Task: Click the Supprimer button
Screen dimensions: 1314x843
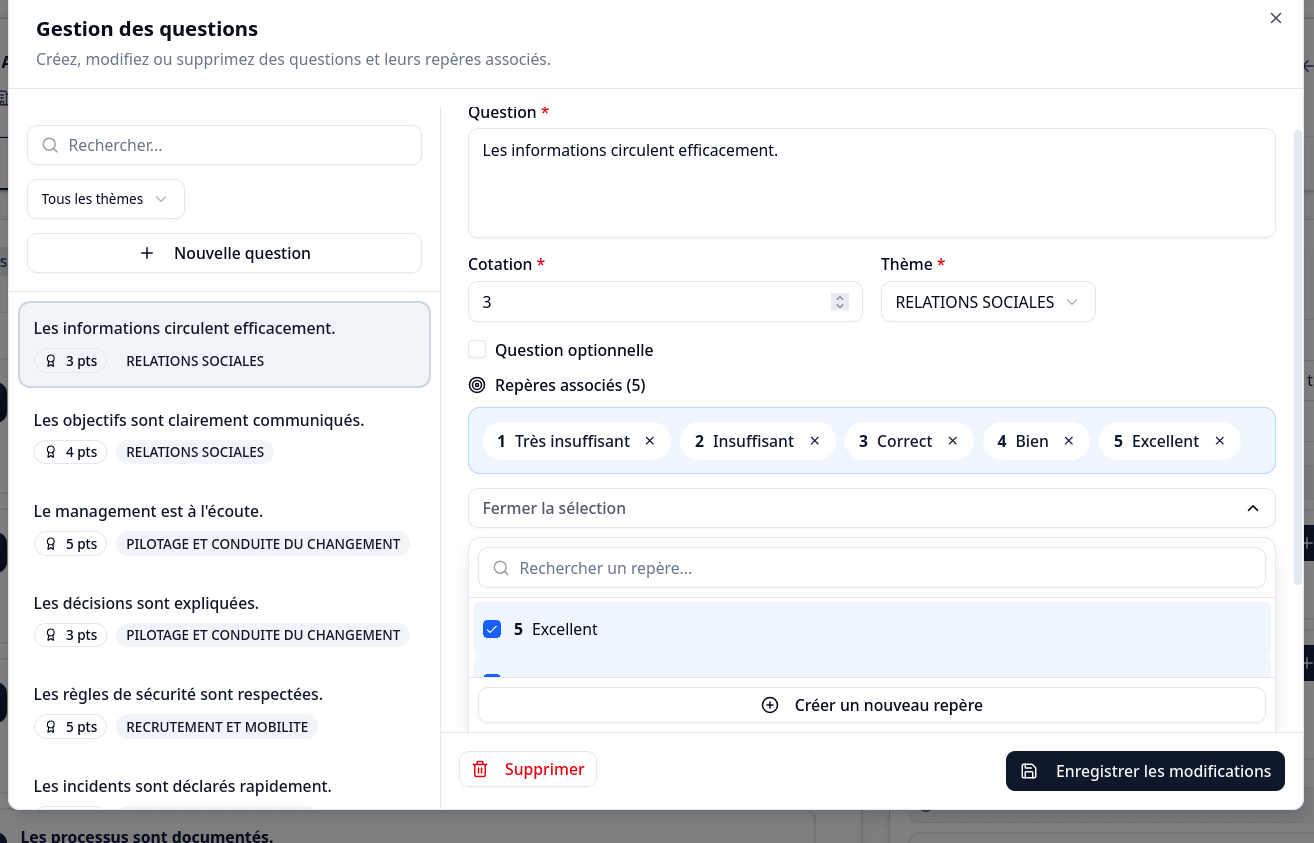Action: (528, 769)
